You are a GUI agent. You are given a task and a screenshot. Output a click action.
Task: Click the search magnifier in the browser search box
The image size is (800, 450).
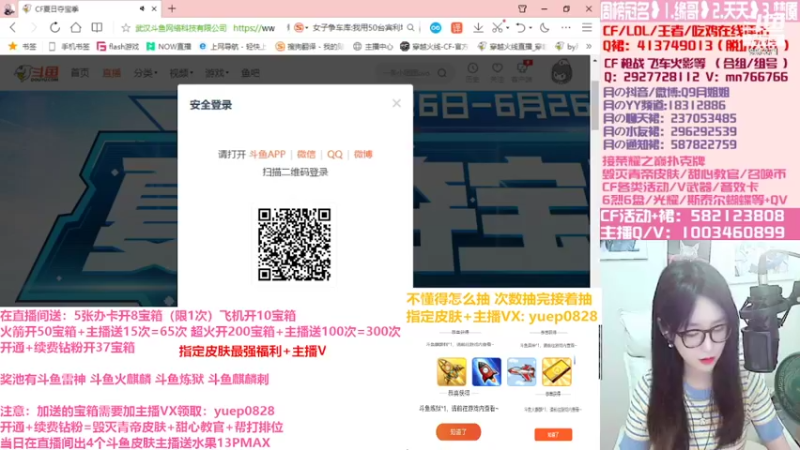point(411,28)
